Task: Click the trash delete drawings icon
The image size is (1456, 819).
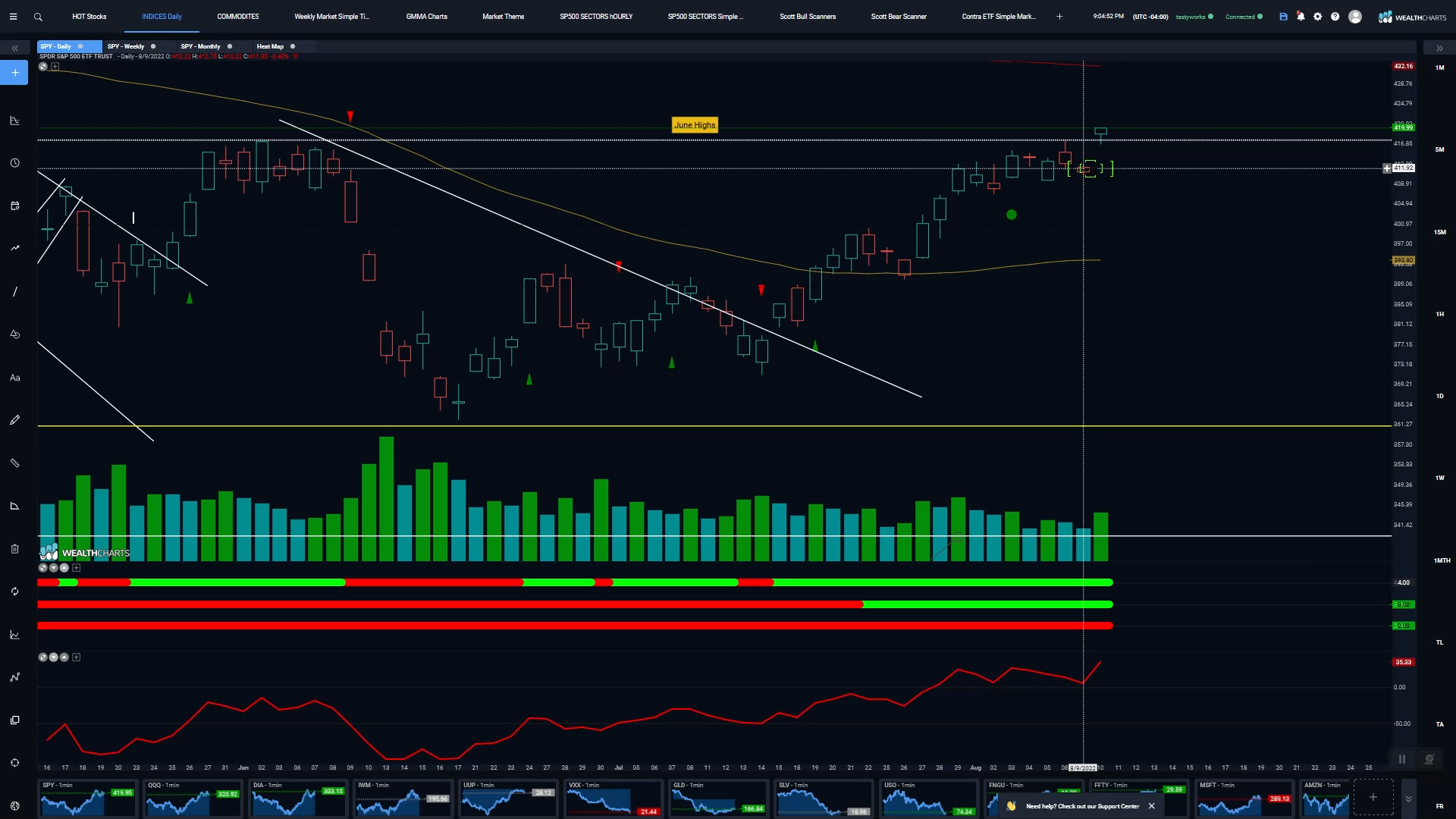Action: pos(14,548)
